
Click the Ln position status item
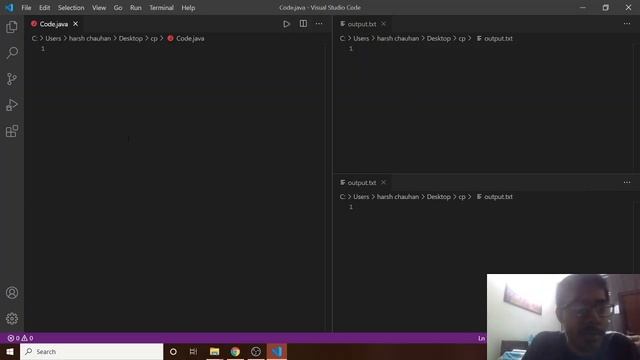click(482, 338)
